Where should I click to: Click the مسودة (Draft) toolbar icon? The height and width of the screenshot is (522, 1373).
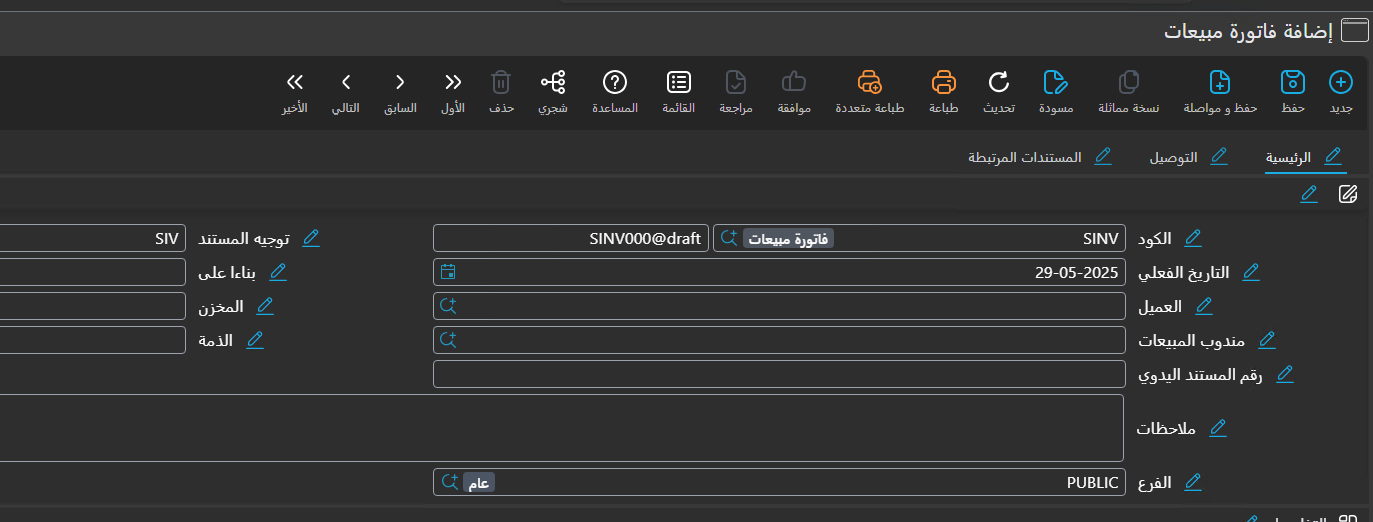click(1055, 82)
